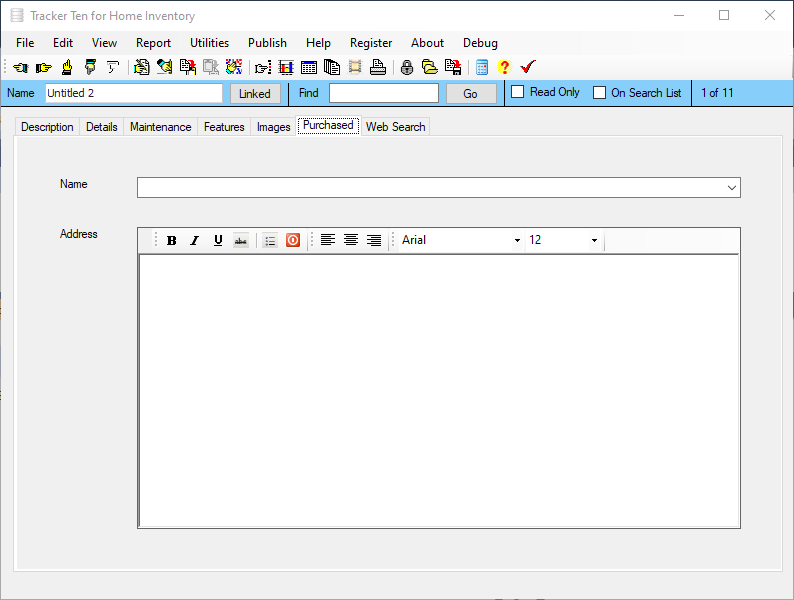Click the '1 of 11' record counter
Image resolution: width=794 pixels, height=600 pixels.
point(717,93)
